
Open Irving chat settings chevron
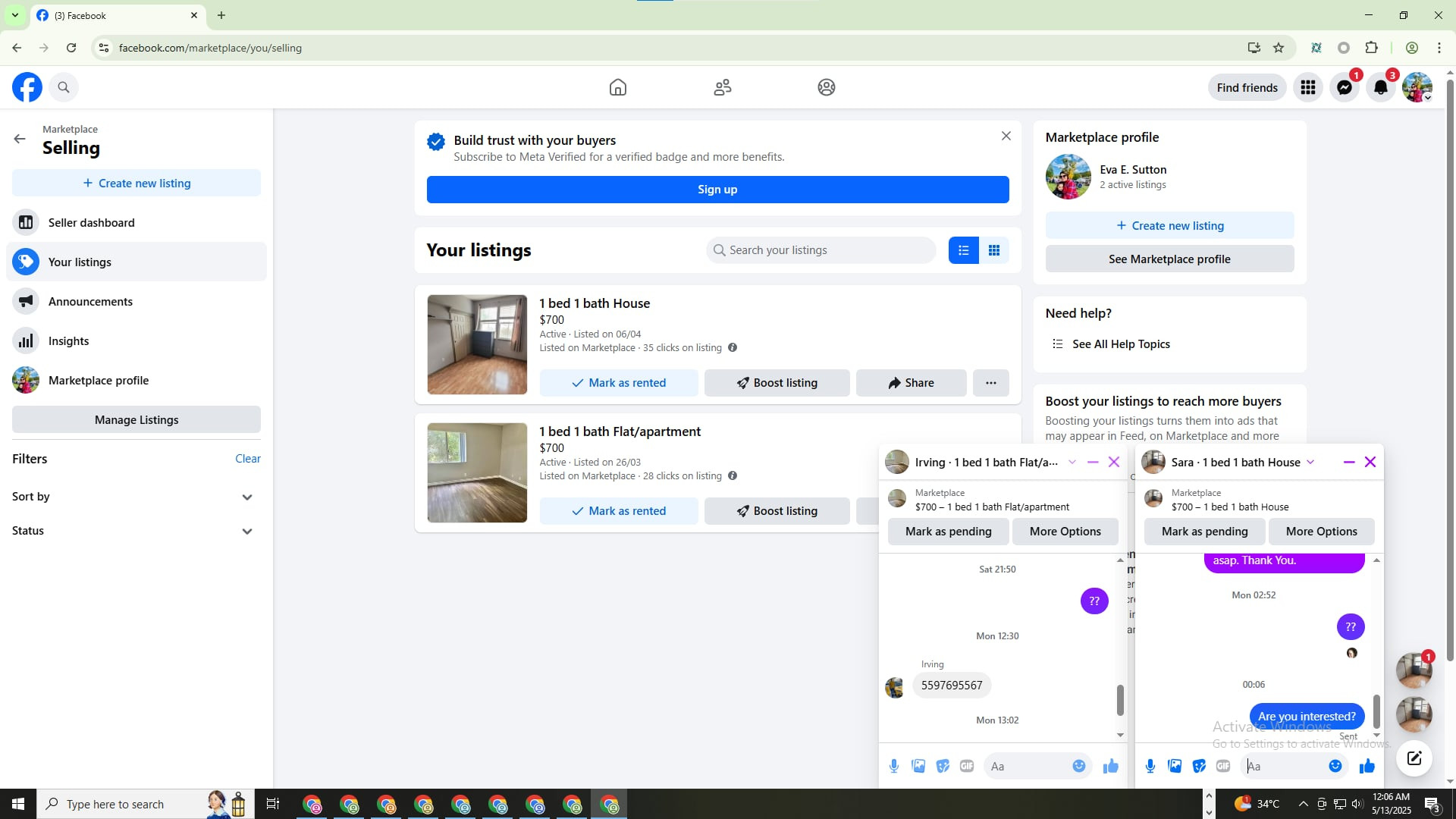click(1072, 463)
